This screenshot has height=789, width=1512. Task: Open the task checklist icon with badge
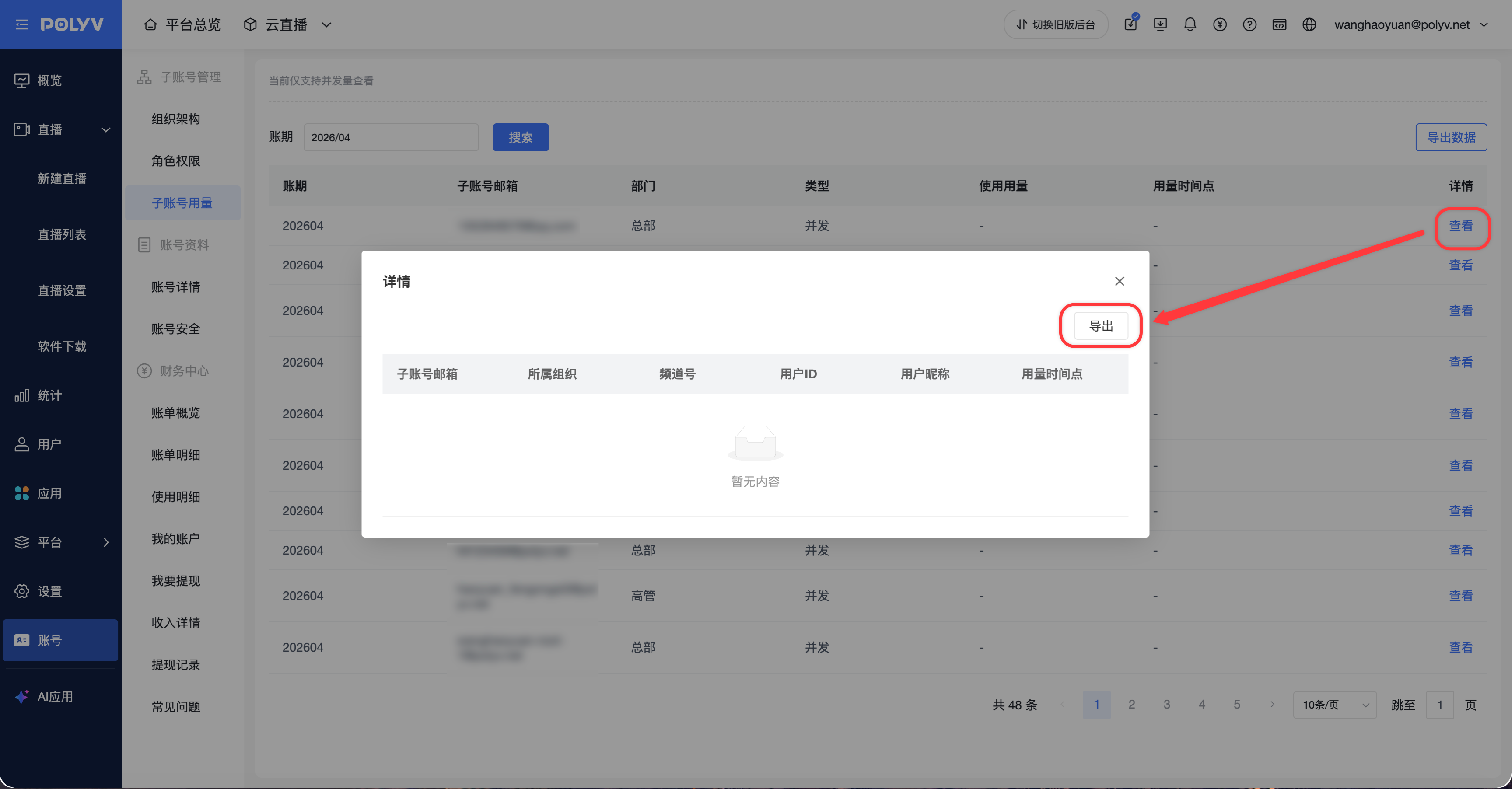pos(1130,24)
